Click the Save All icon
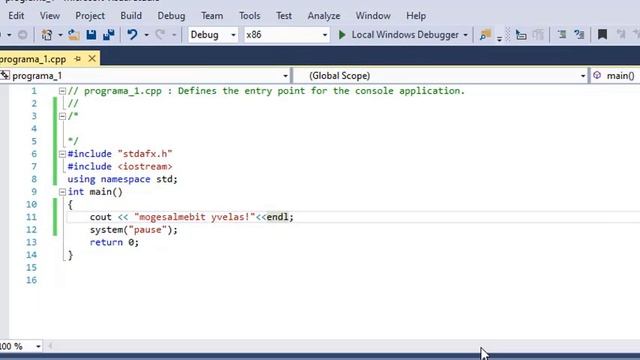640x360 pixels. [109, 35]
